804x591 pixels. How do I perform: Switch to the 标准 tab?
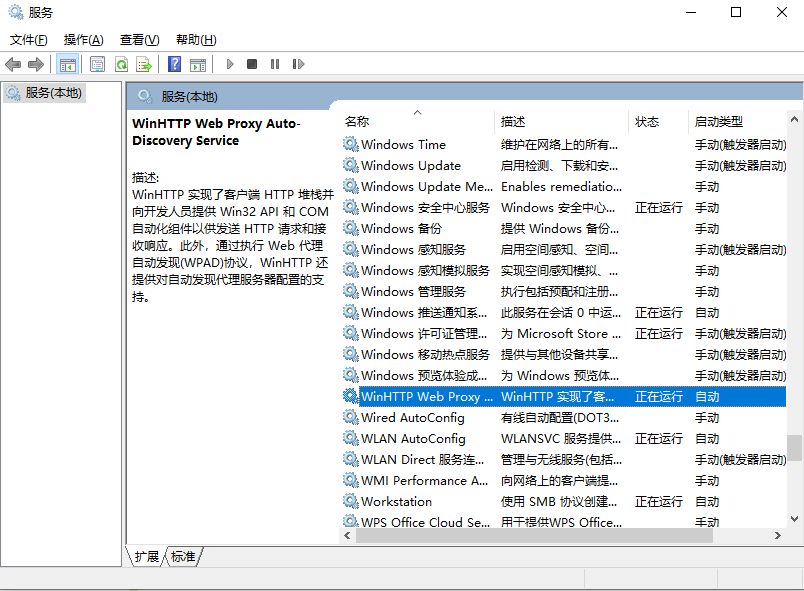point(184,557)
